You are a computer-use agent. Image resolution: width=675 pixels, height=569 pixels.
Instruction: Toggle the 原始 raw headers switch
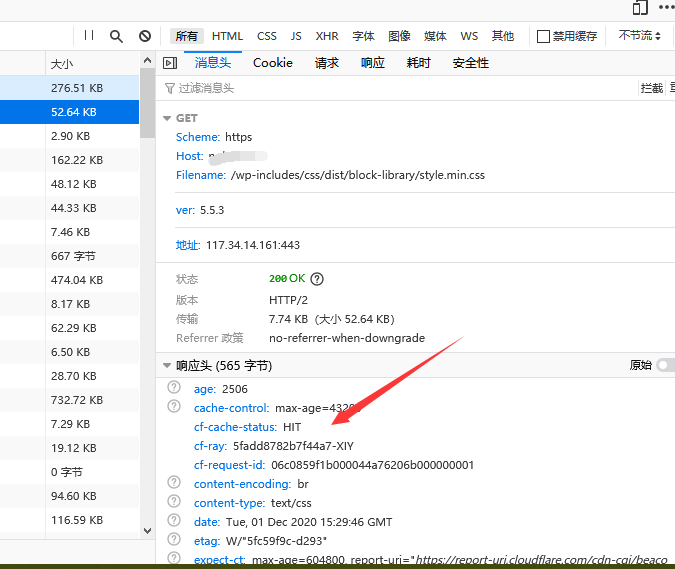click(x=666, y=365)
